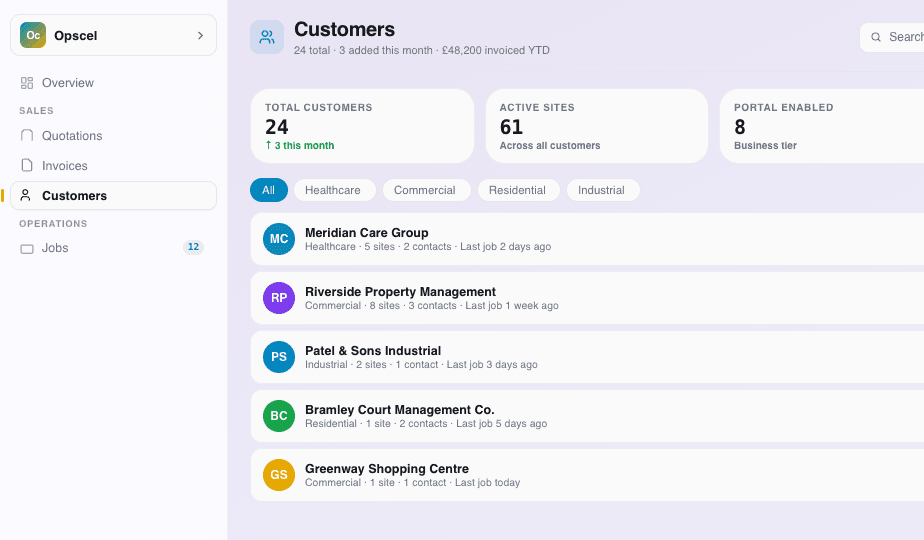Click Meridian details 'Last job 2 days ago'
Screen dimensions: 924x540
(506, 246)
